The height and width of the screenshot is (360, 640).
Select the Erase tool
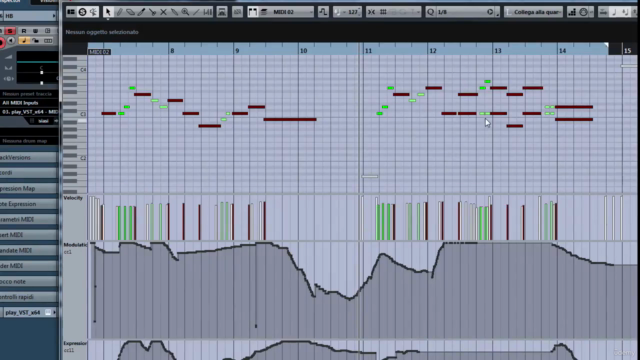[x=130, y=12]
